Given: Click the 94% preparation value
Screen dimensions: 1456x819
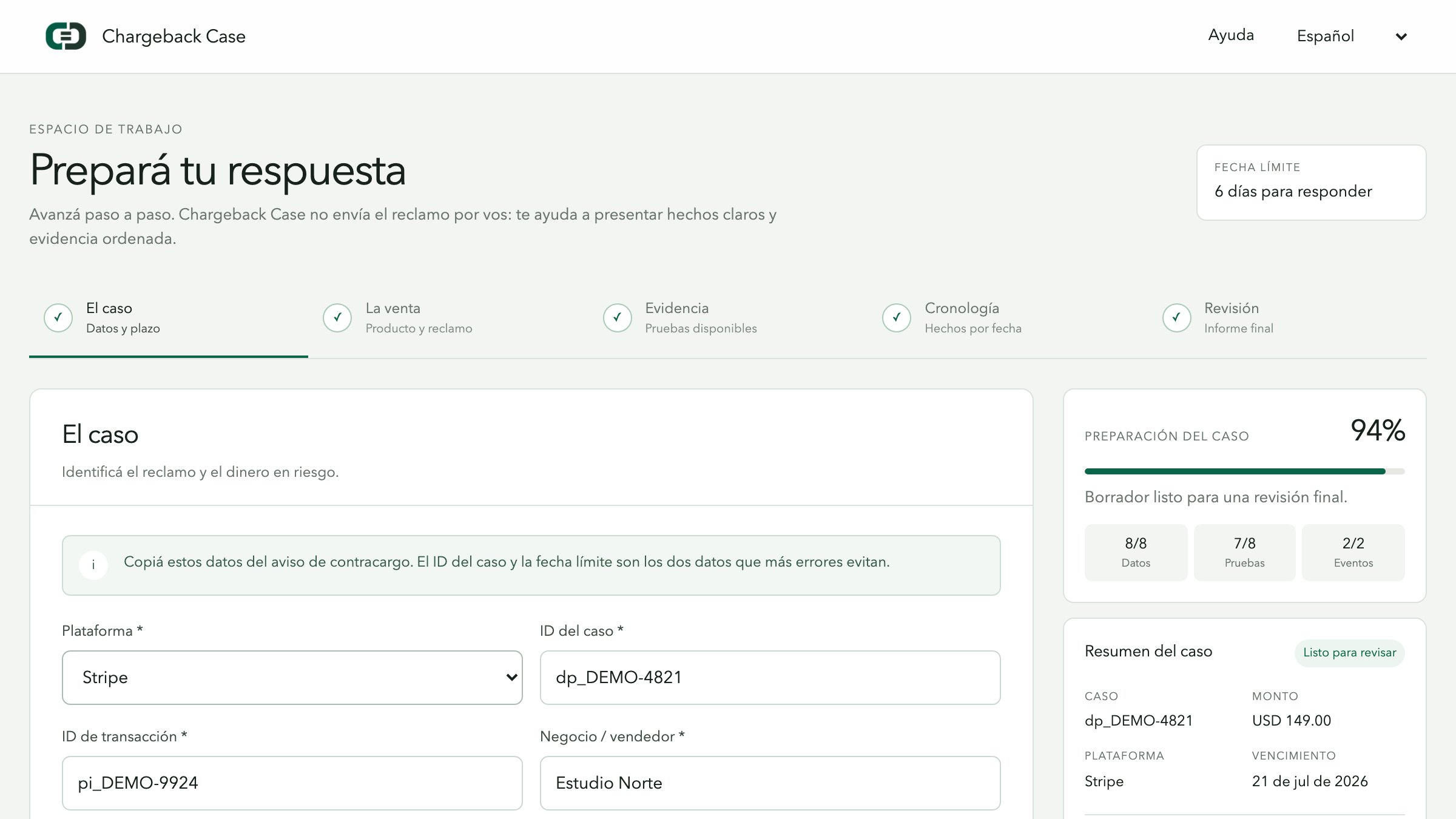Looking at the screenshot, I should [1378, 430].
